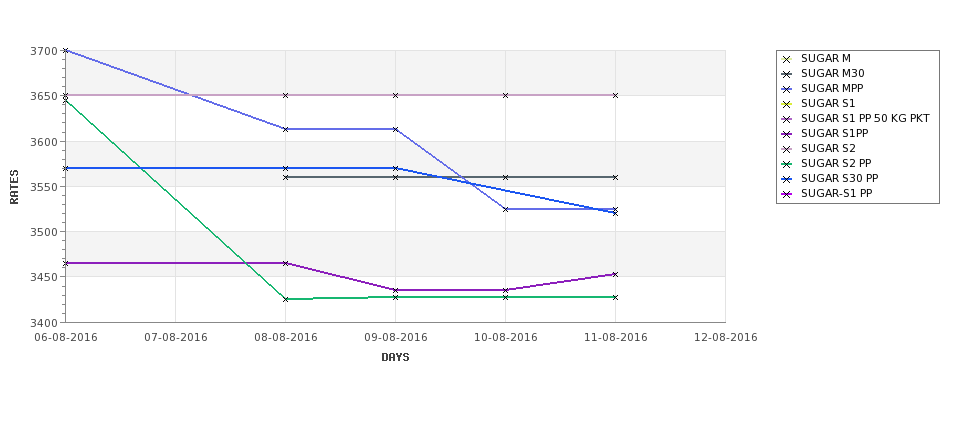Click the 09-08-2016 x-axis date label
This screenshot has height=429, width=975.
click(395, 338)
